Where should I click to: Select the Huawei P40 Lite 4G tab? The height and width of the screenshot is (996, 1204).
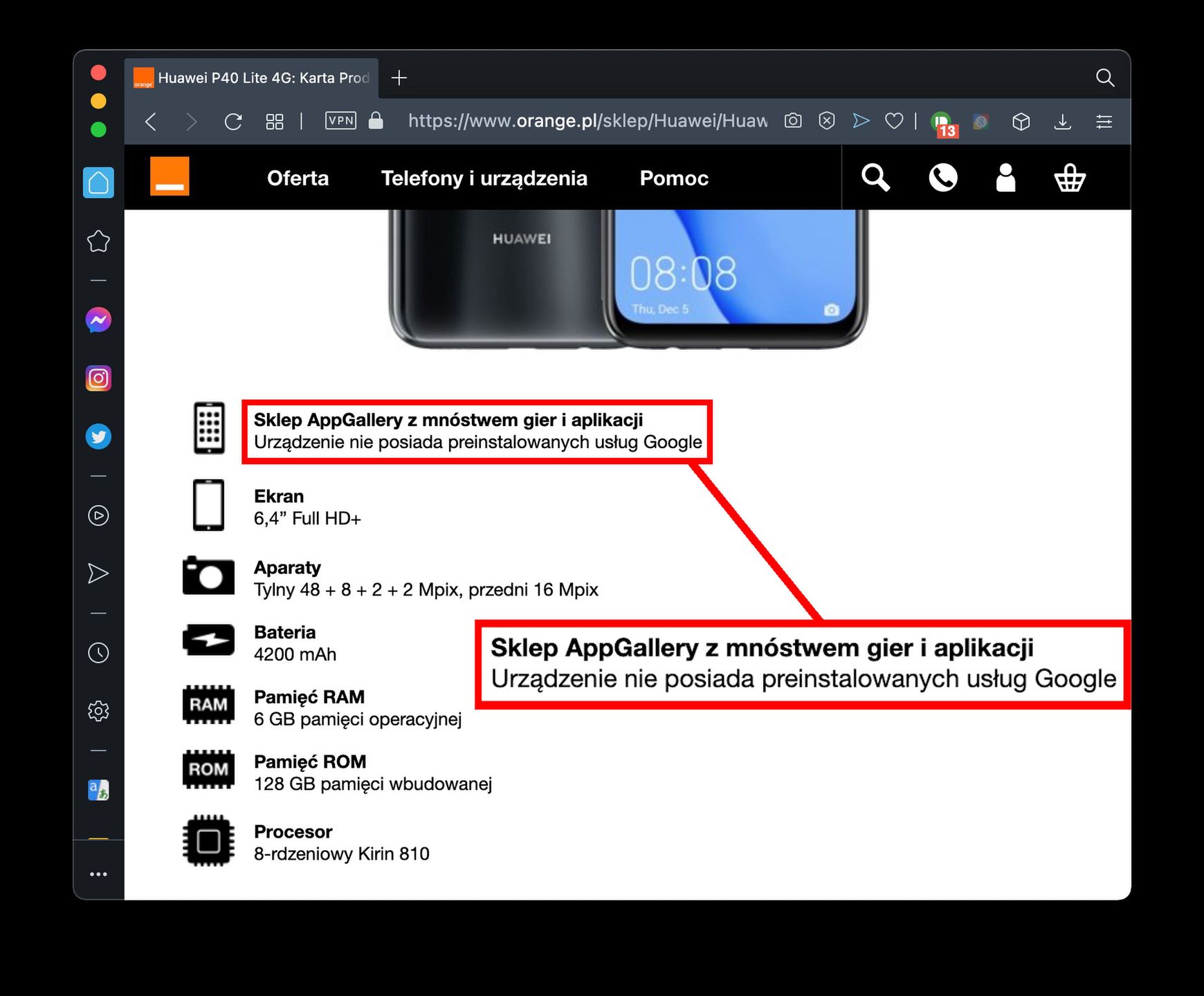point(252,77)
